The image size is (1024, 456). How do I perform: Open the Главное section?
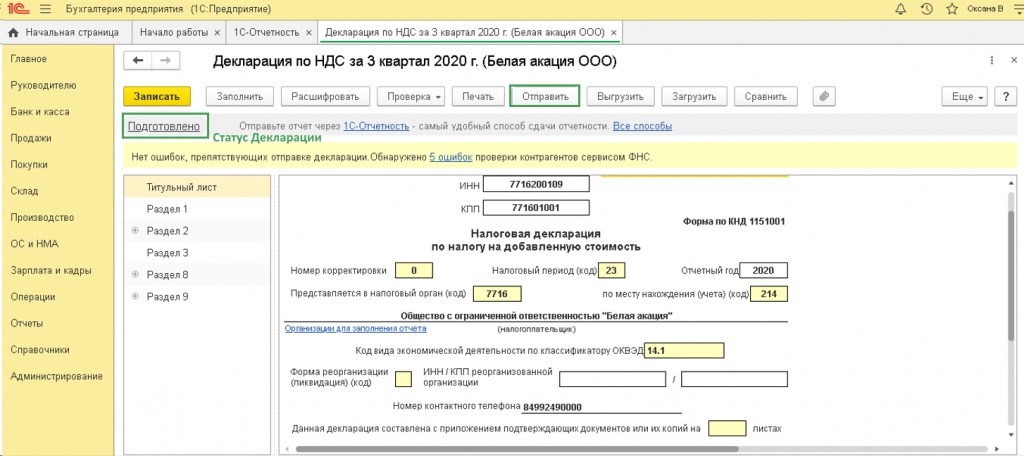[x=29, y=59]
